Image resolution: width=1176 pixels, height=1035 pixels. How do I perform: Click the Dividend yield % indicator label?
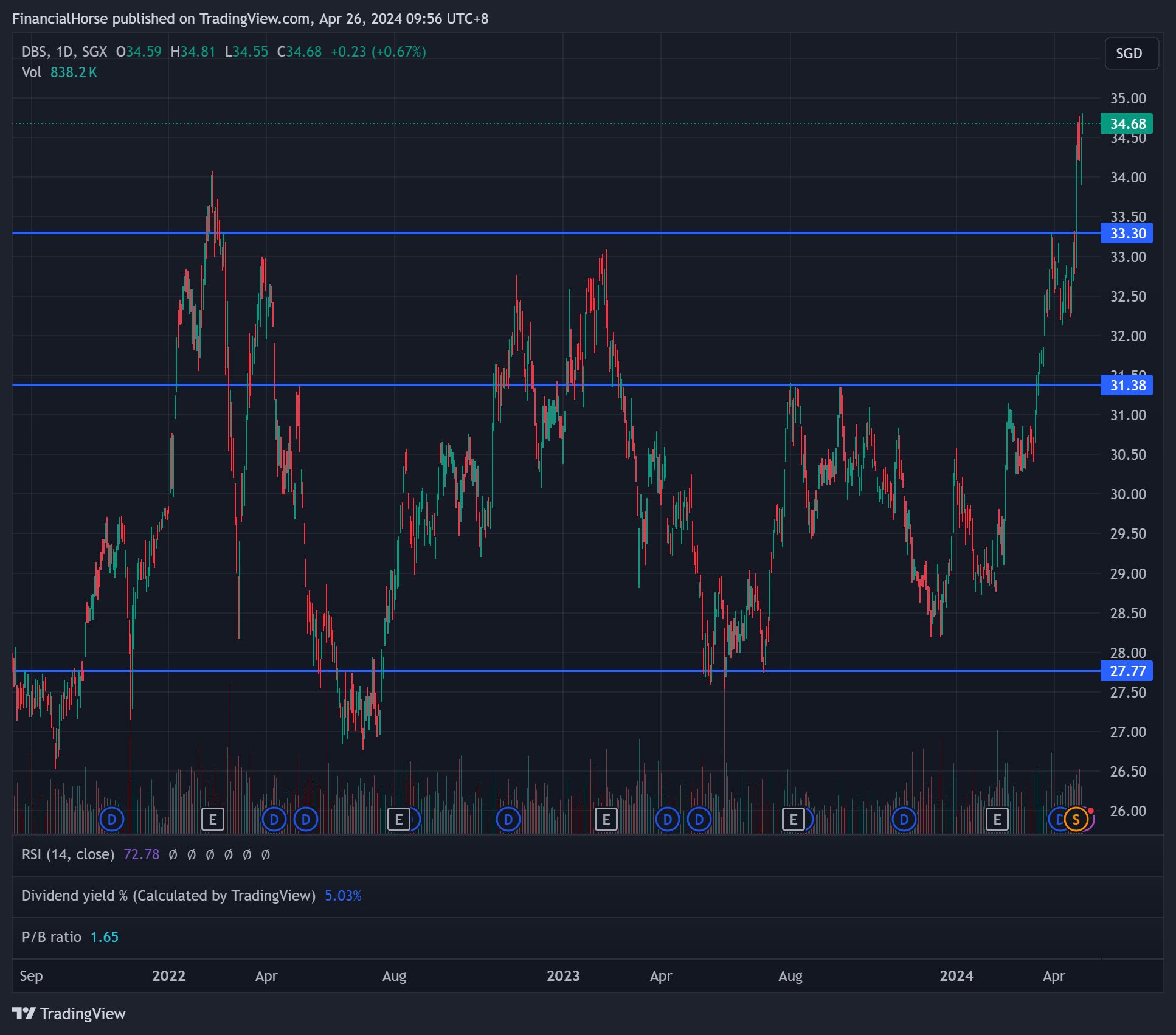point(168,896)
